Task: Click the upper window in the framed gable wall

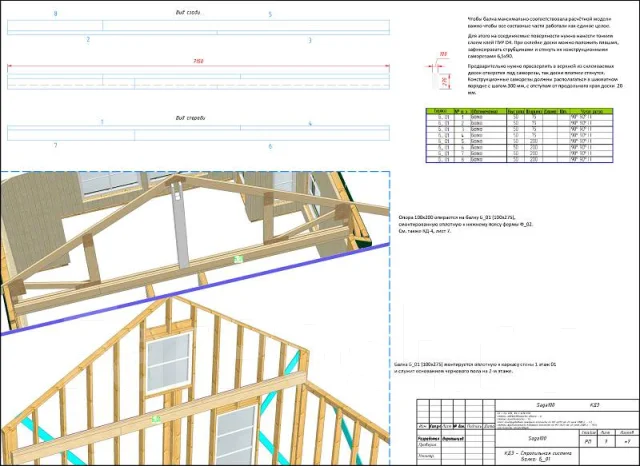Action: [x=169, y=363]
